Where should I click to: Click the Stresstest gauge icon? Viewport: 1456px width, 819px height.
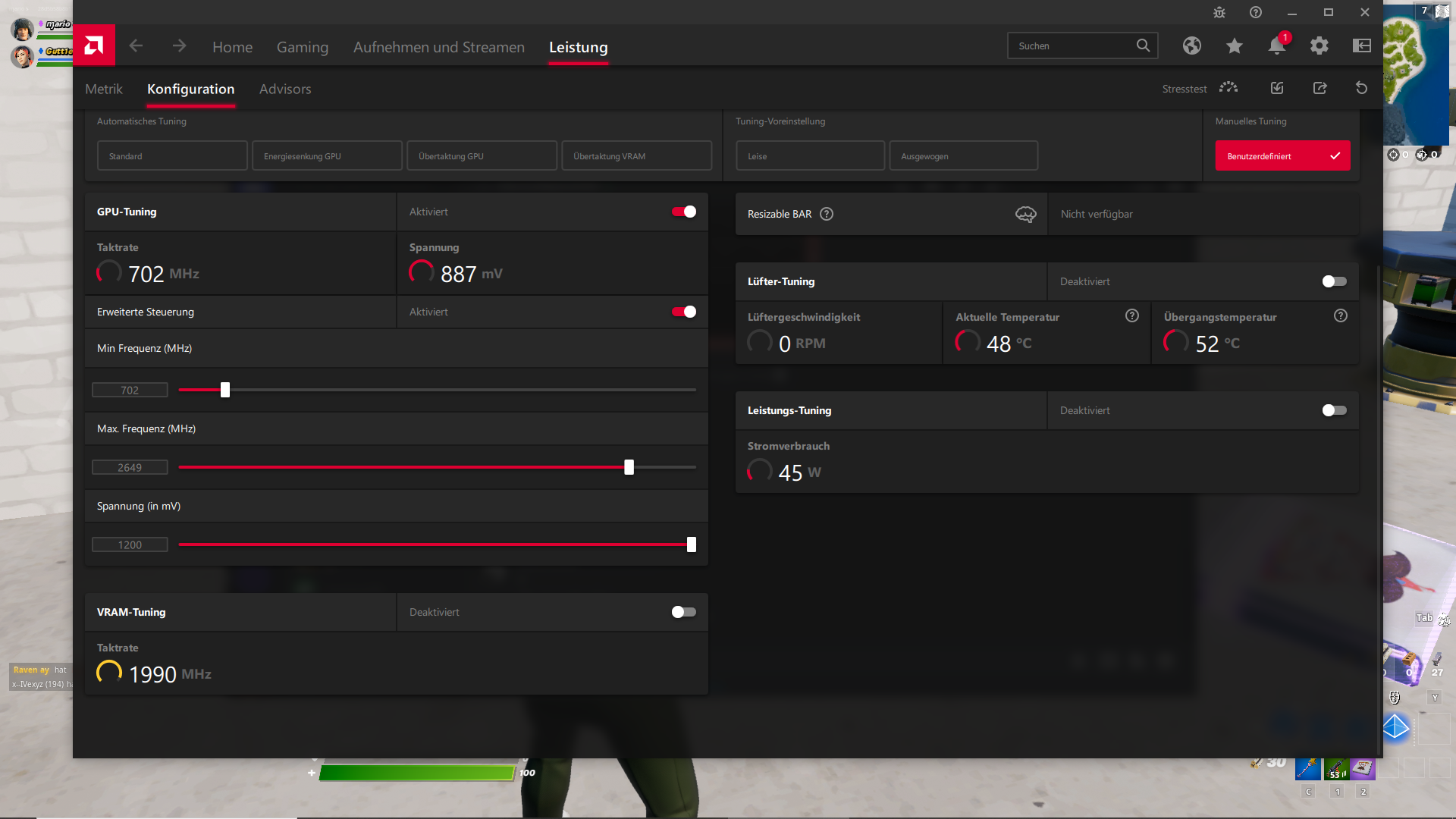[x=1228, y=88]
